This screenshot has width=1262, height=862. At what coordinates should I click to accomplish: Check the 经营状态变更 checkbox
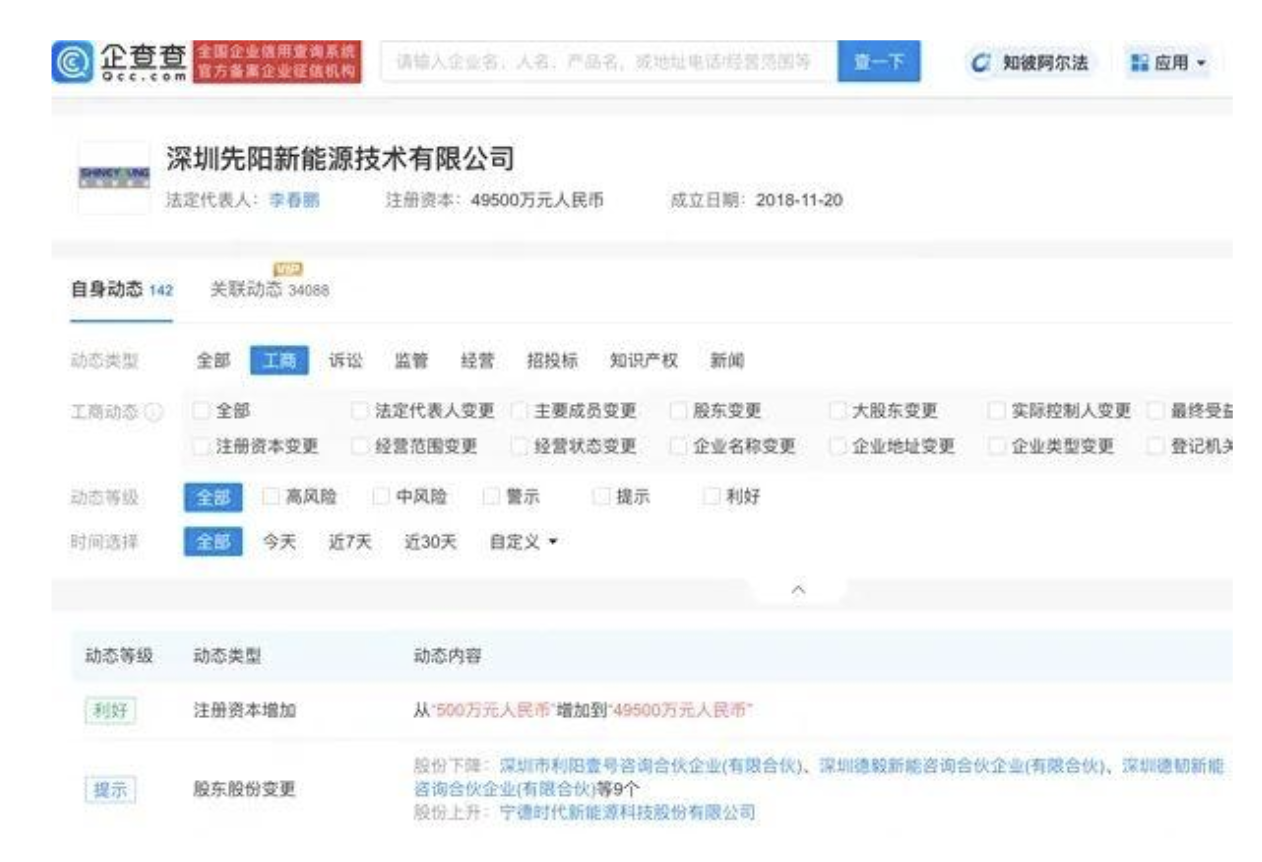pyautogui.click(x=519, y=447)
